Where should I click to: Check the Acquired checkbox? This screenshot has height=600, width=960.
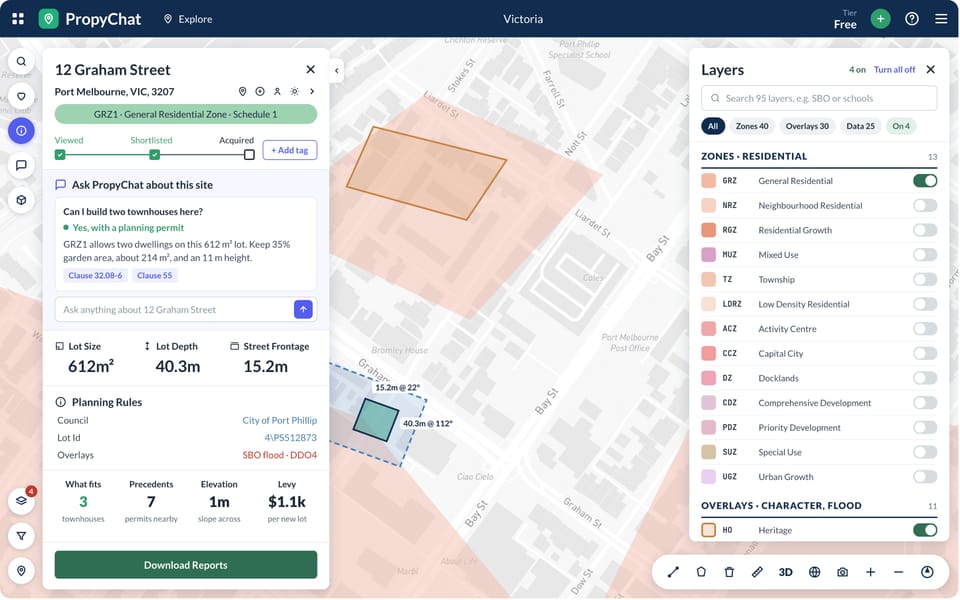(249, 154)
